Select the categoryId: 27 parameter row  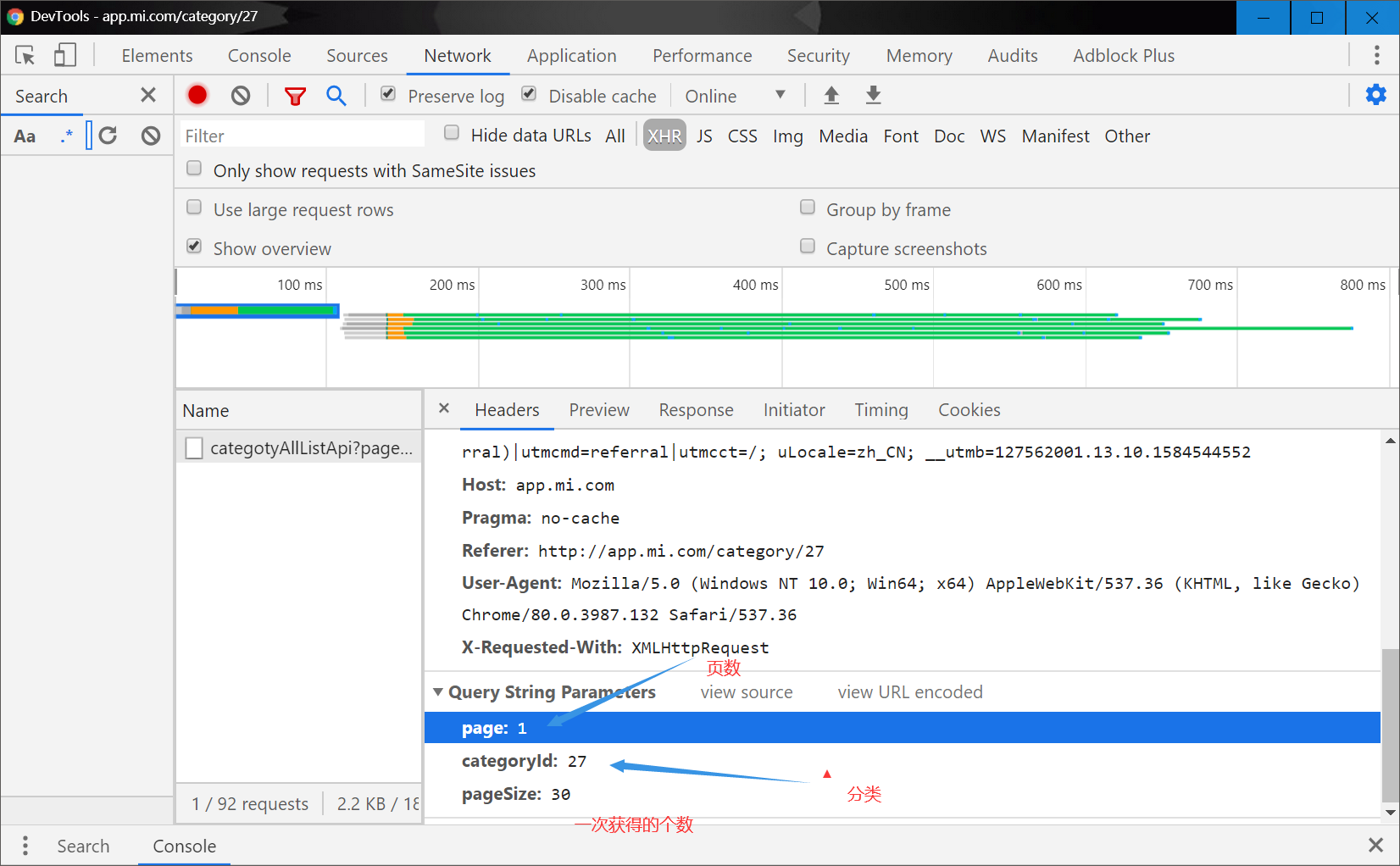point(903,761)
